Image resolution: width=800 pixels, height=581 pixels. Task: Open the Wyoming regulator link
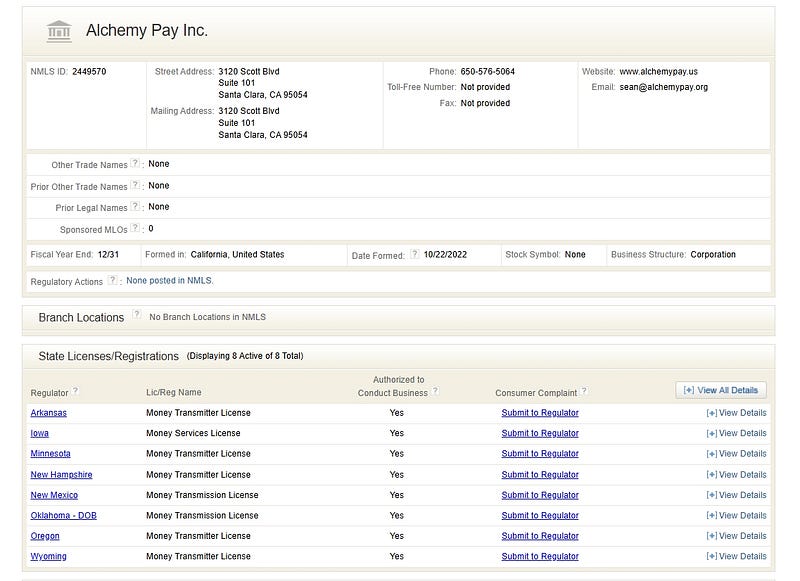point(48,556)
